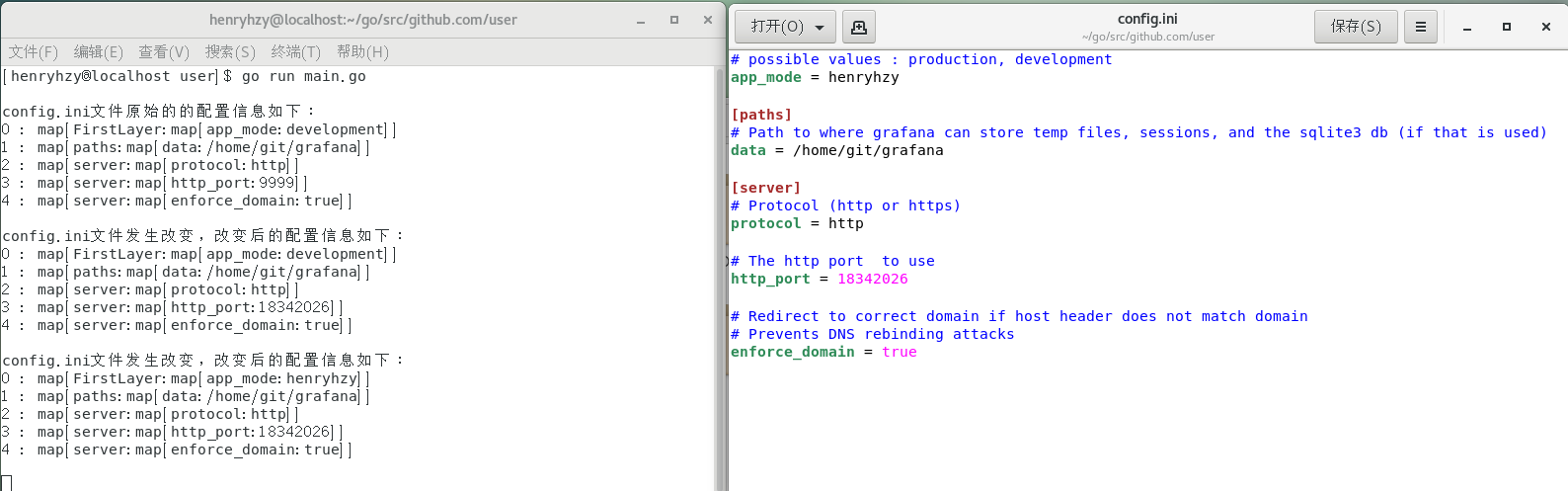Click 'config.ini文件原始的的配置信息如下' line in terminal

click(x=159, y=112)
